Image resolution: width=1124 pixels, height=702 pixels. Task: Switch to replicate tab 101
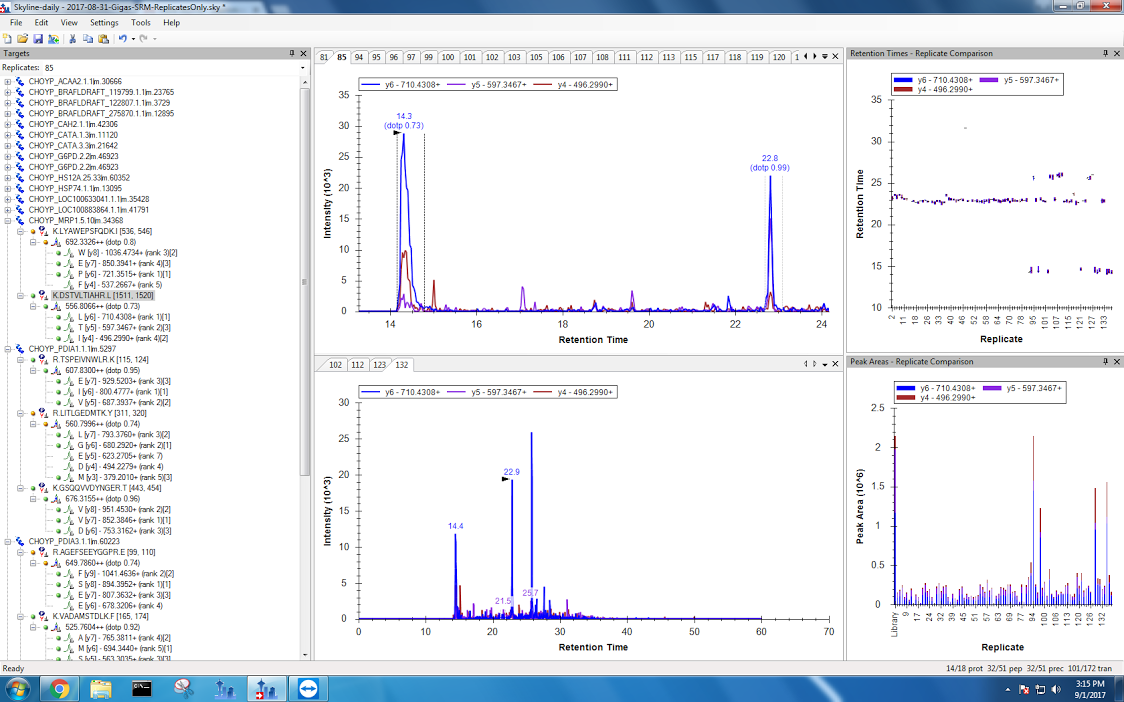[x=470, y=57]
